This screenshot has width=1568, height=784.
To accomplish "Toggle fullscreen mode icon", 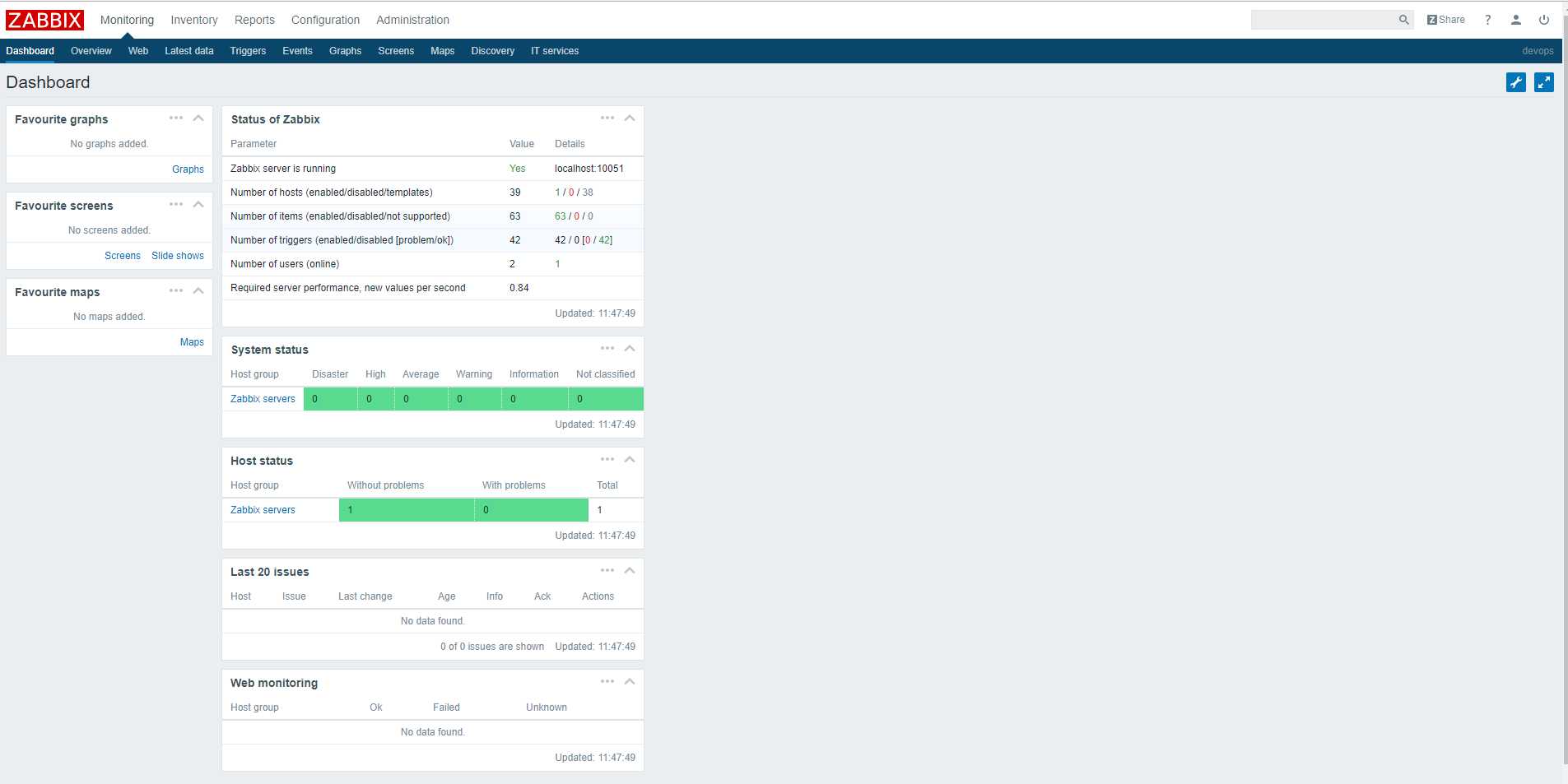I will click(x=1544, y=82).
